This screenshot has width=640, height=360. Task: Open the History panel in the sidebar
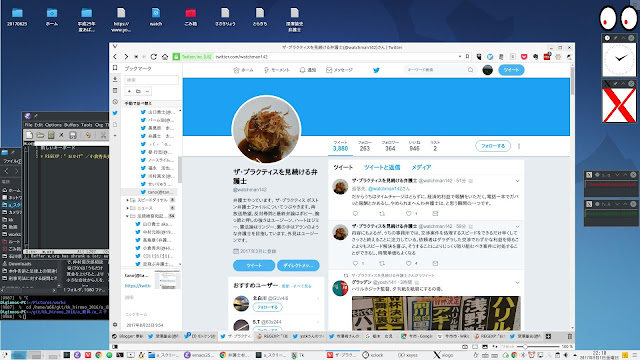pos(115,102)
